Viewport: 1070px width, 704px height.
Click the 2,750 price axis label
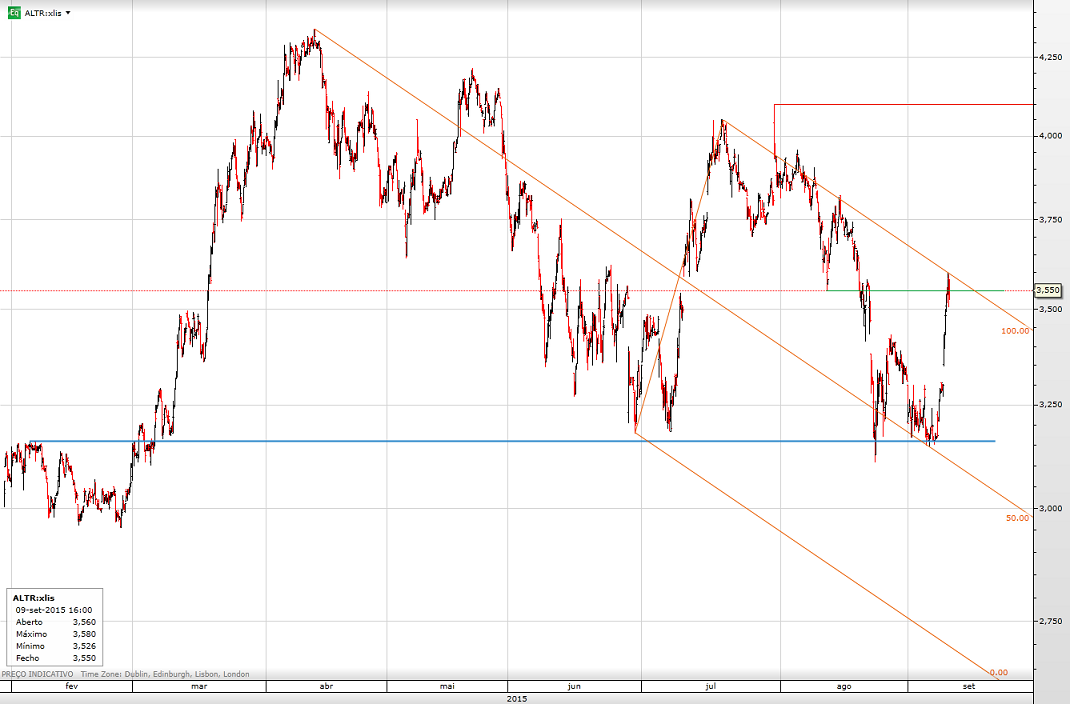pos(1050,621)
